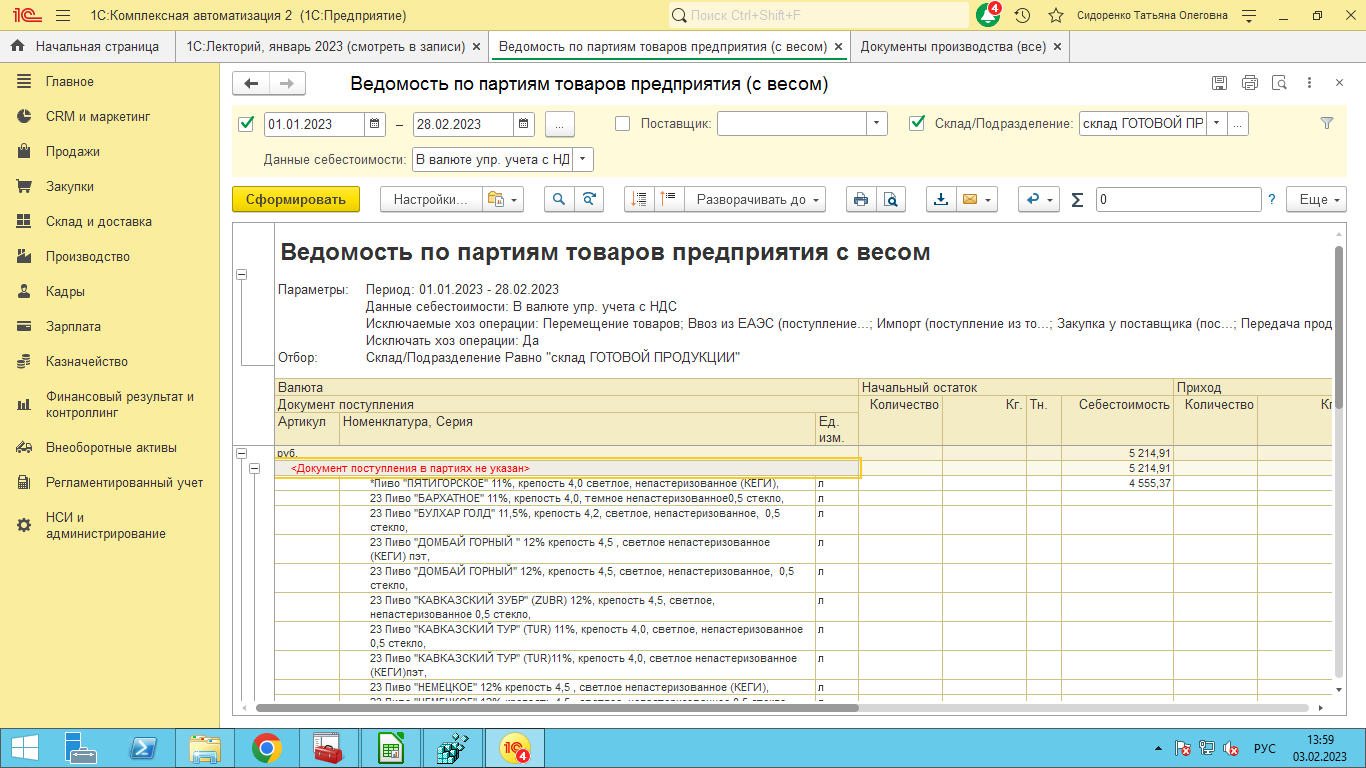Open email send options arrow
Viewport: 1366px width, 768px height.
[x=990, y=199]
